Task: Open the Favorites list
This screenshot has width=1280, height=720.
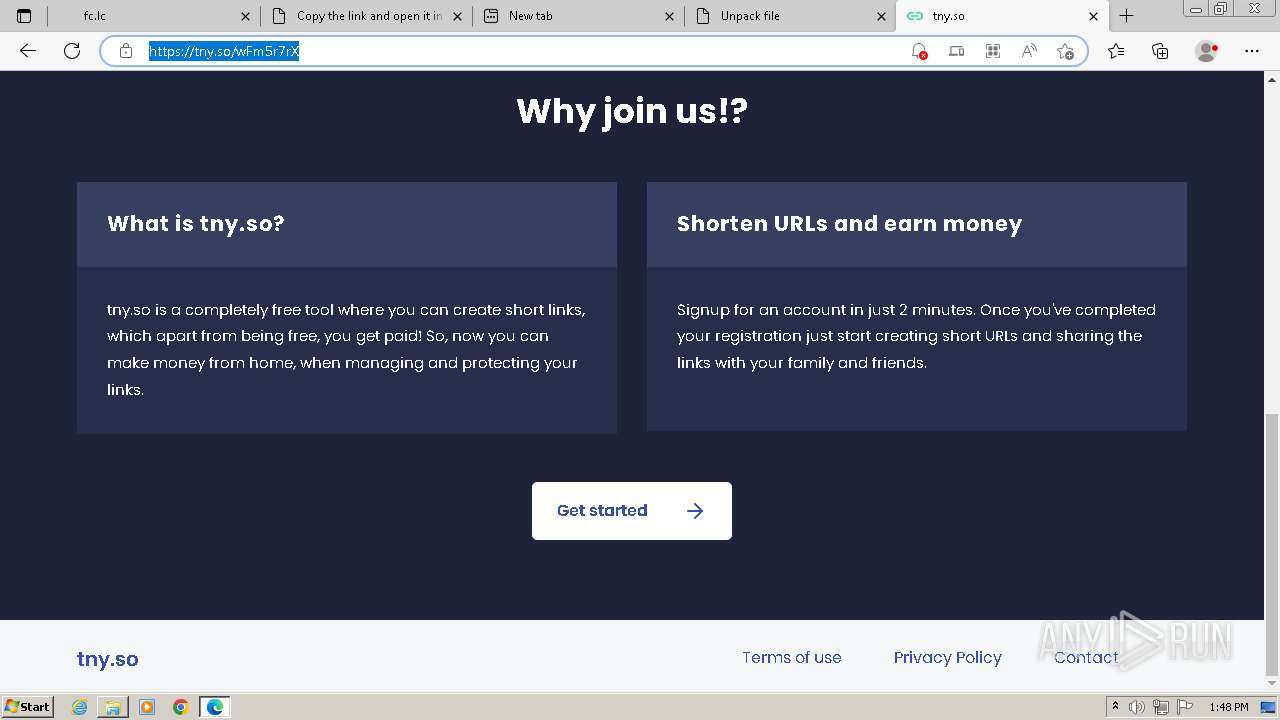Action: 1116,51
